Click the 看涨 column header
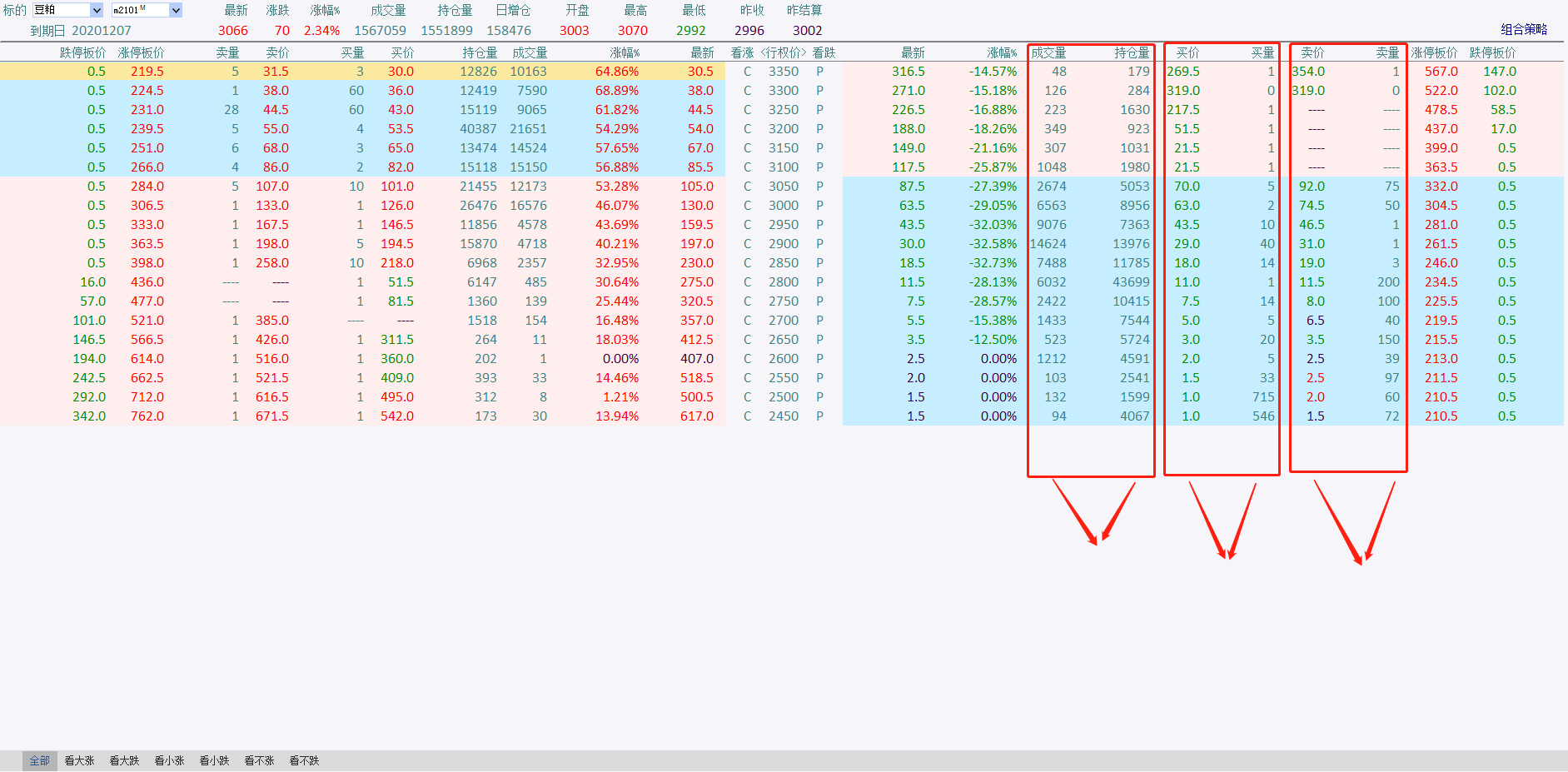Screen dimensions: 1568x772 tap(742, 52)
